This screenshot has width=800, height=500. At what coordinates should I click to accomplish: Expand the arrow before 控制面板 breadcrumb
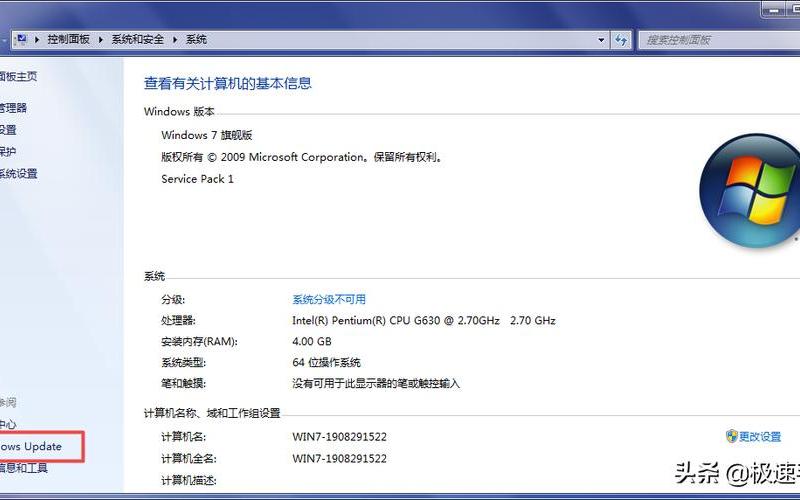click(37, 40)
